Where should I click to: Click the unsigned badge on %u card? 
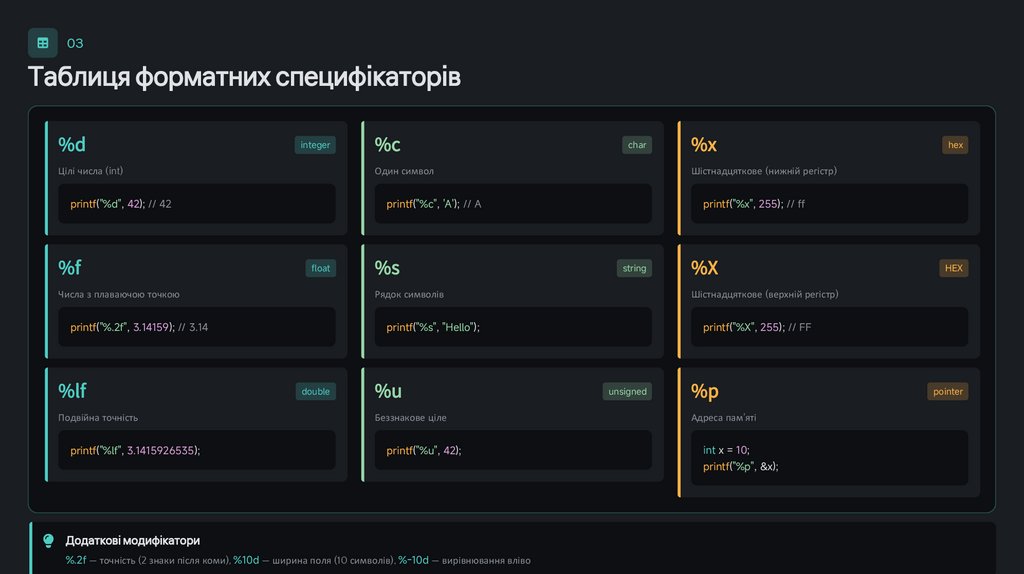pos(627,391)
